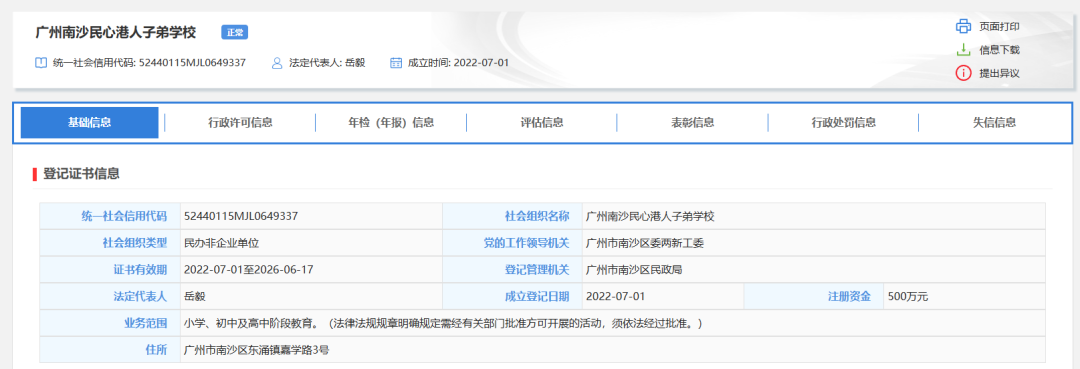Click the 住所 label cell
The image size is (1080, 369).
110,350
